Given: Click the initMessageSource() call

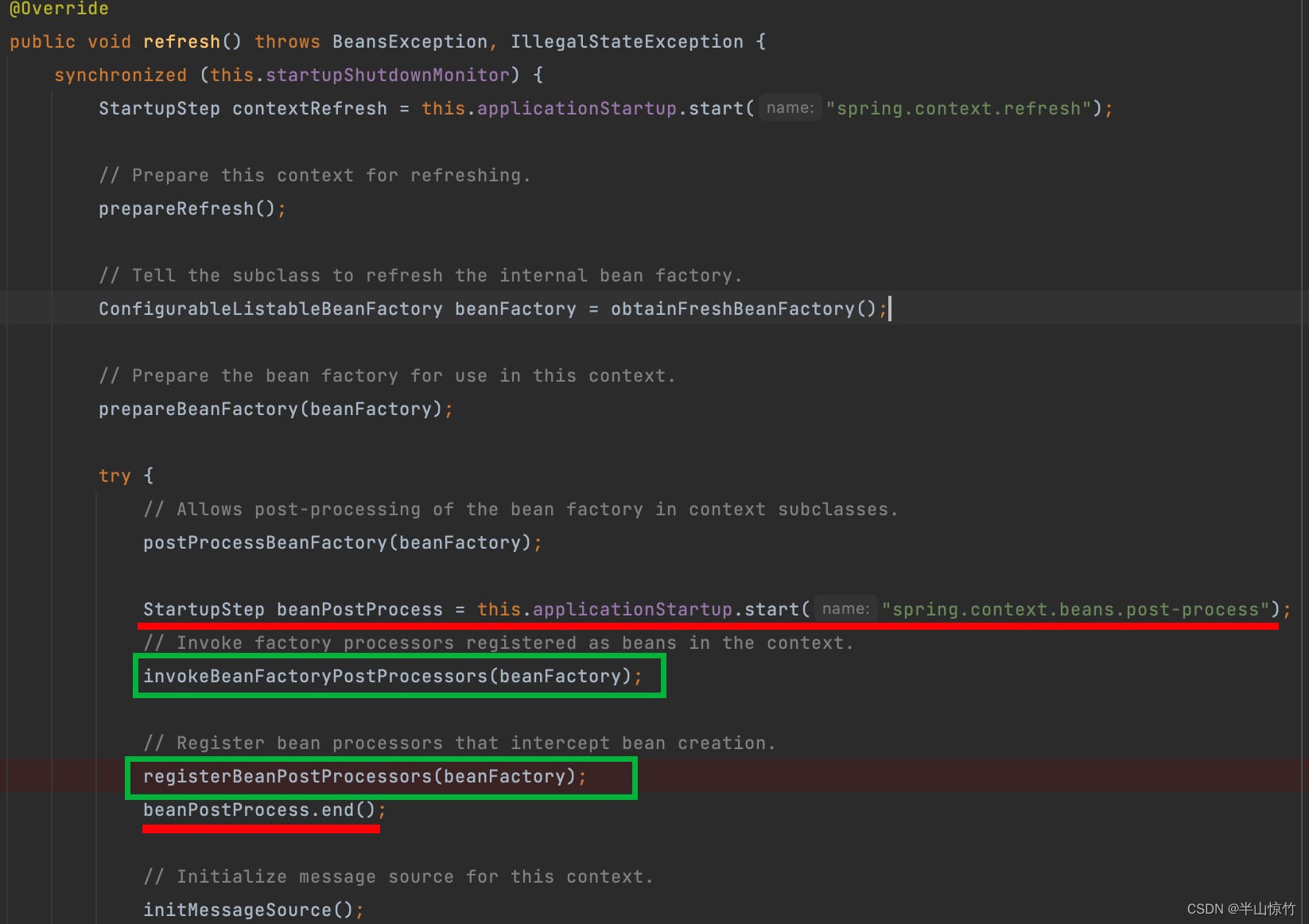Looking at the screenshot, I should point(248,910).
